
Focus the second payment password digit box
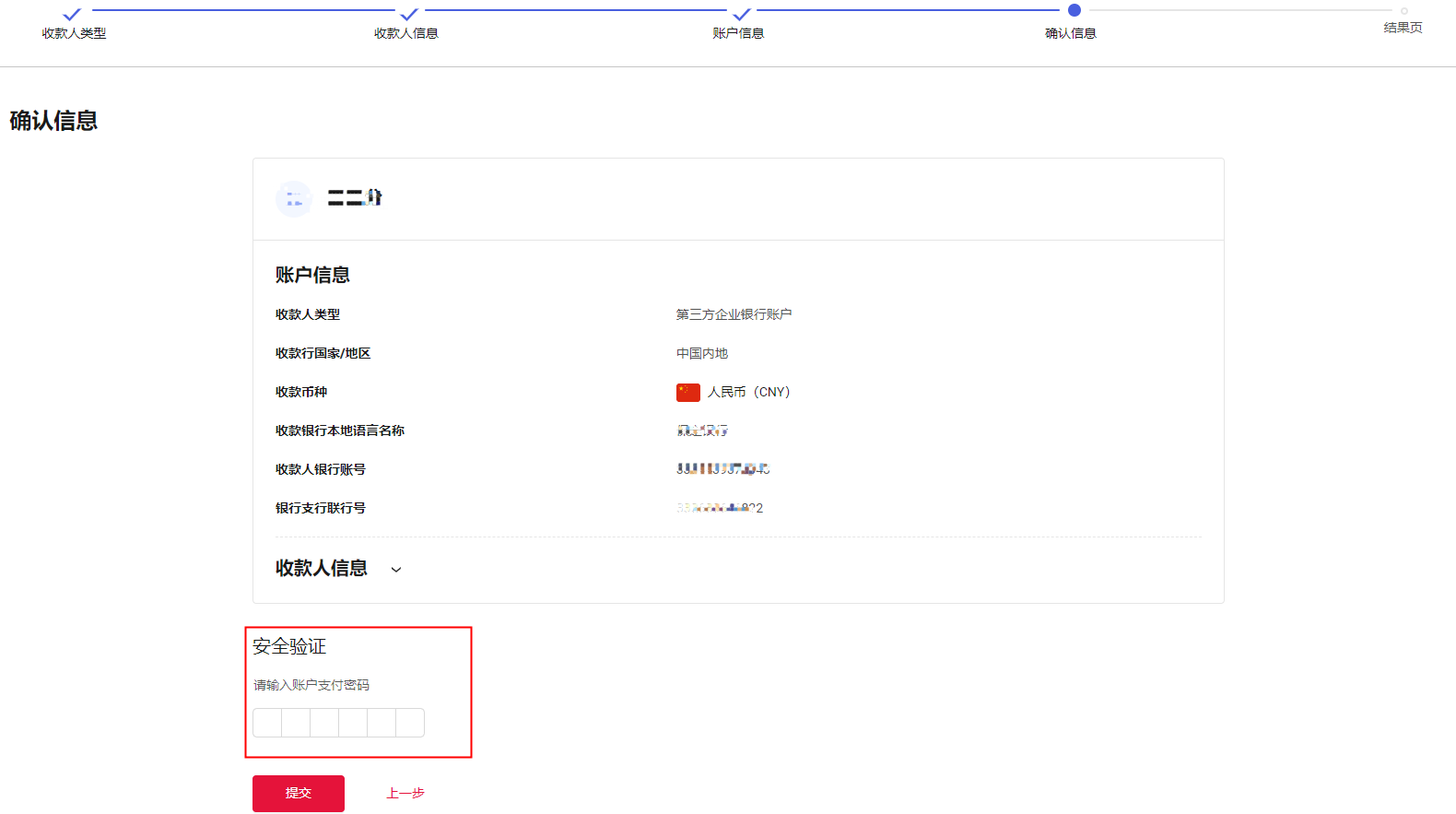pos(296,723)
